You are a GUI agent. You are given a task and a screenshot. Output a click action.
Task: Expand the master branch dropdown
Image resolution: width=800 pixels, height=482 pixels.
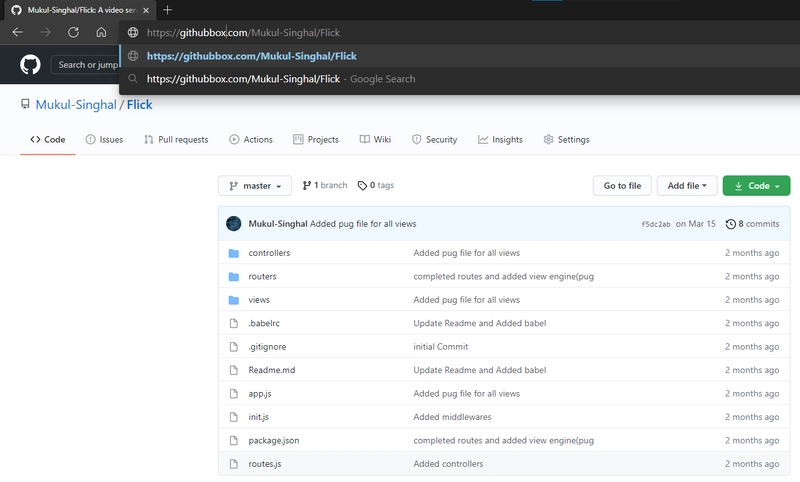255,186
